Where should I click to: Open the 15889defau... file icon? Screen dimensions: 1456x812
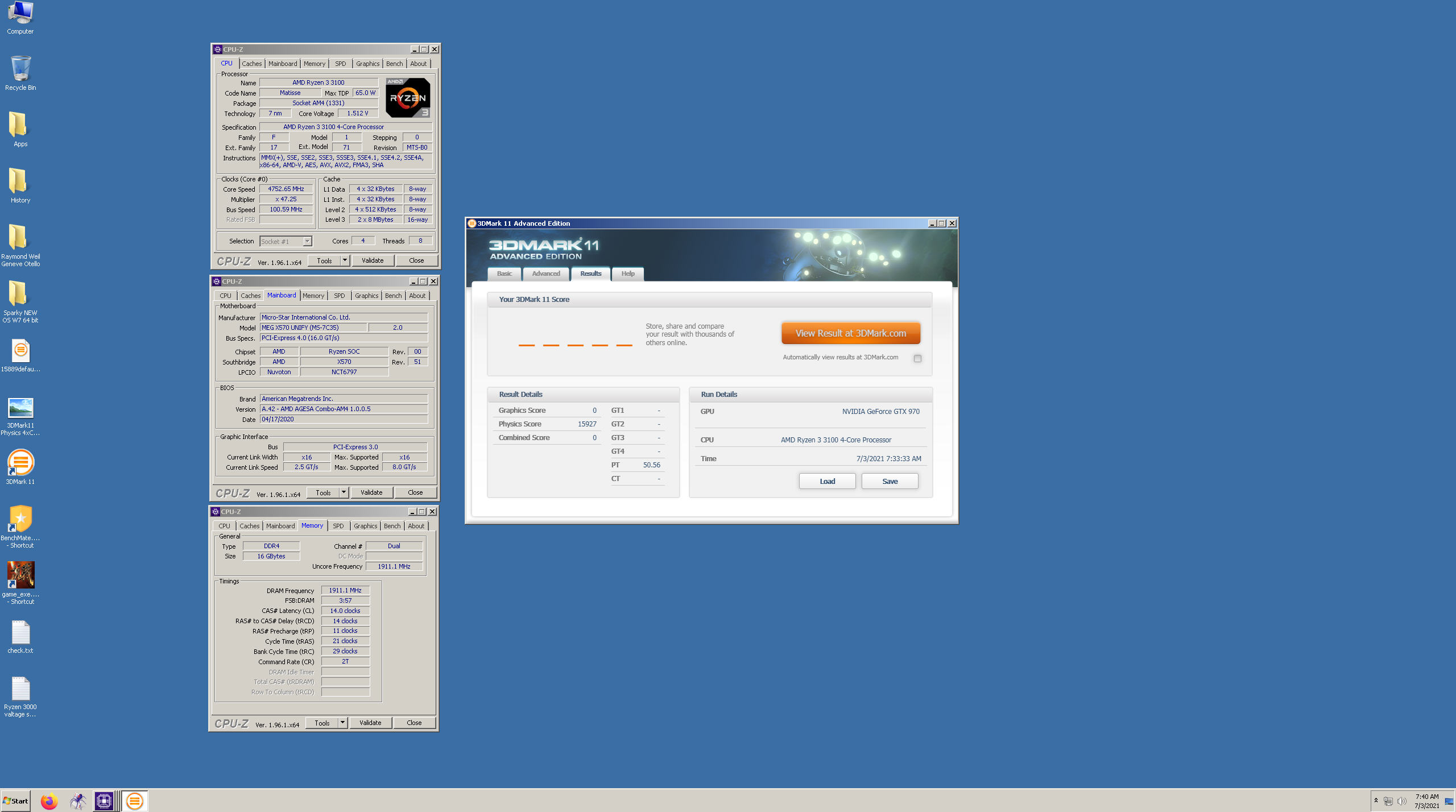[20, 356]
